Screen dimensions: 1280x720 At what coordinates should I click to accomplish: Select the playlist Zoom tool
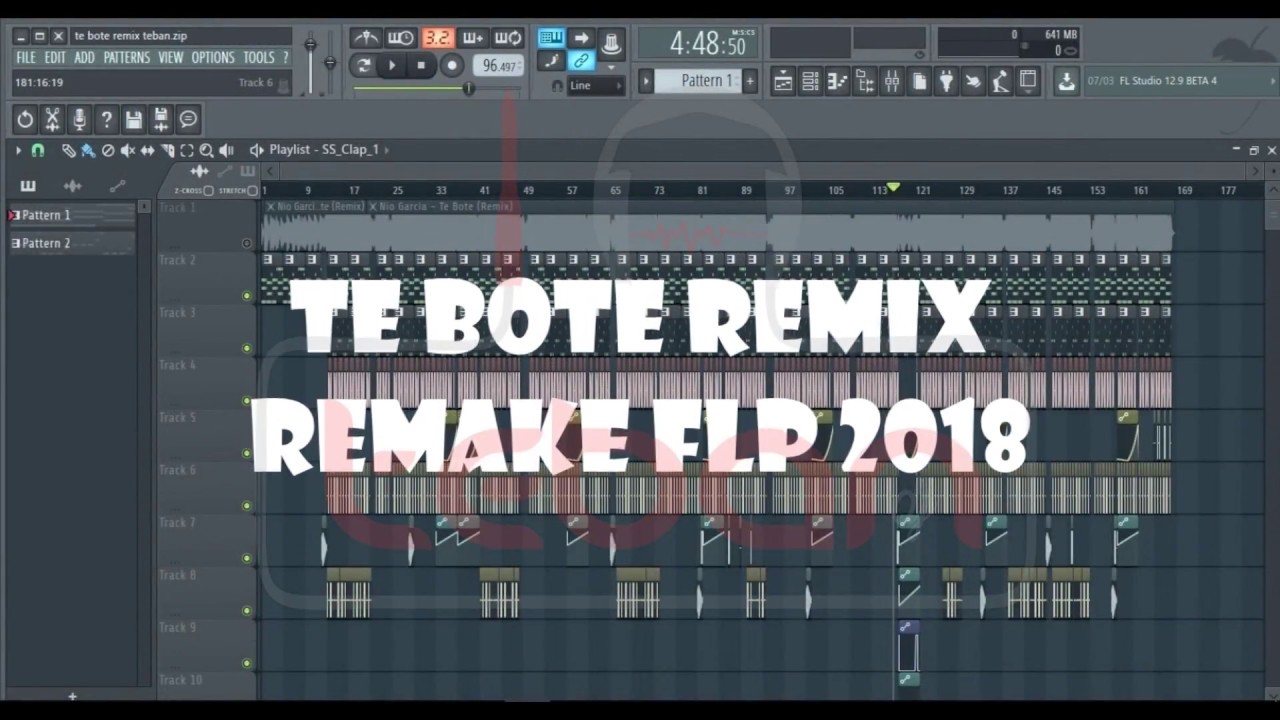(x=206, y=150)
